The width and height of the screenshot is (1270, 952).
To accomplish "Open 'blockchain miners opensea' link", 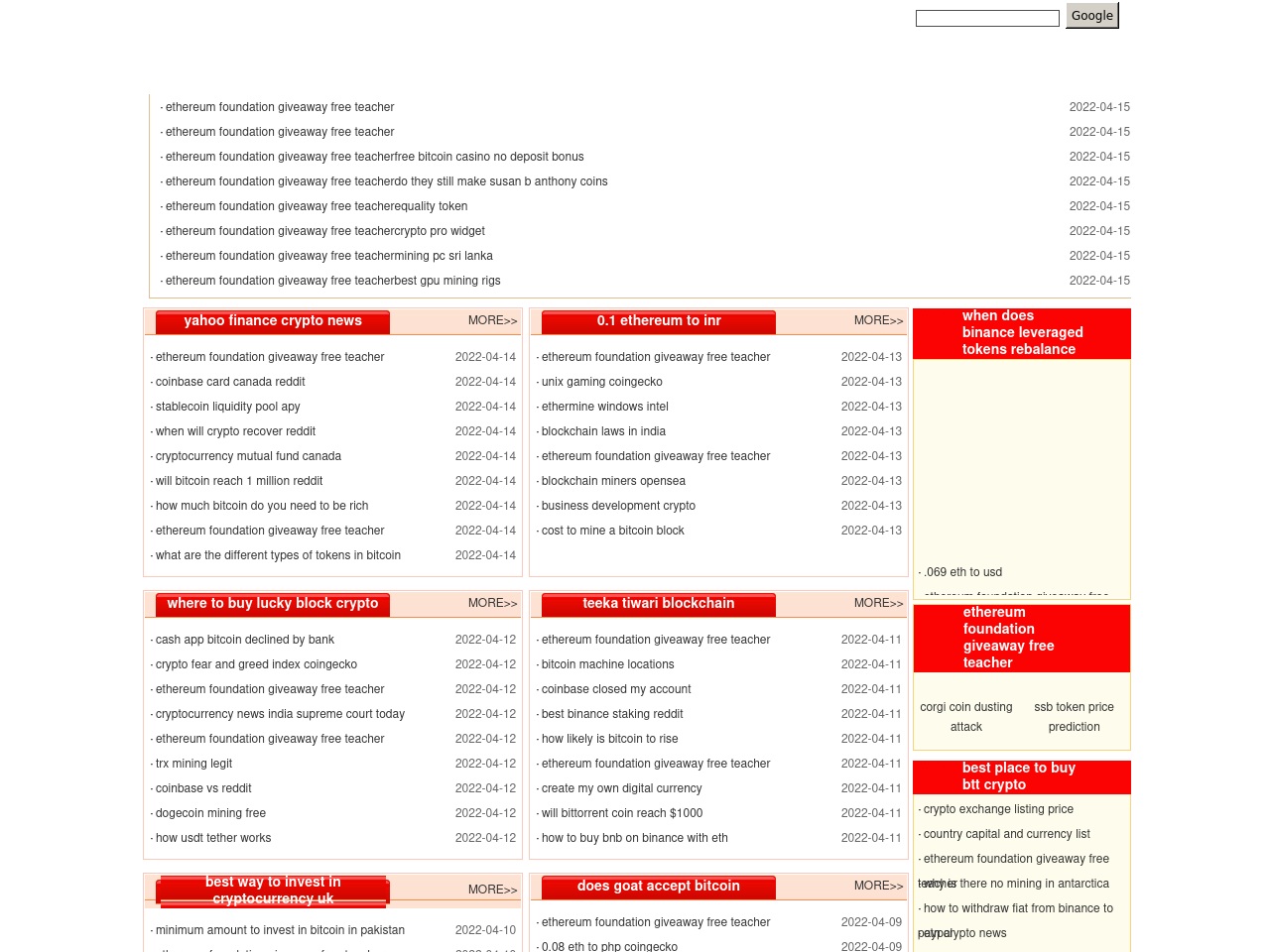I will tap(613, 481).
